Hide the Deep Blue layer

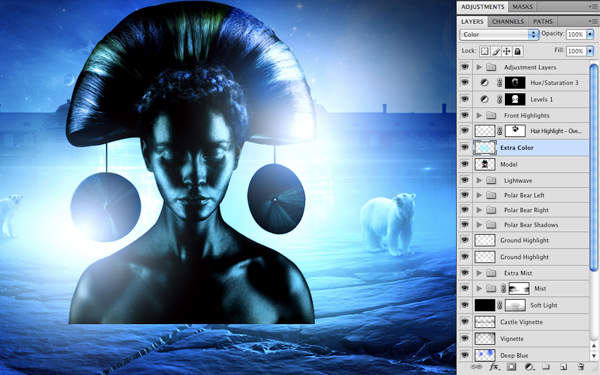pos(465,355)
